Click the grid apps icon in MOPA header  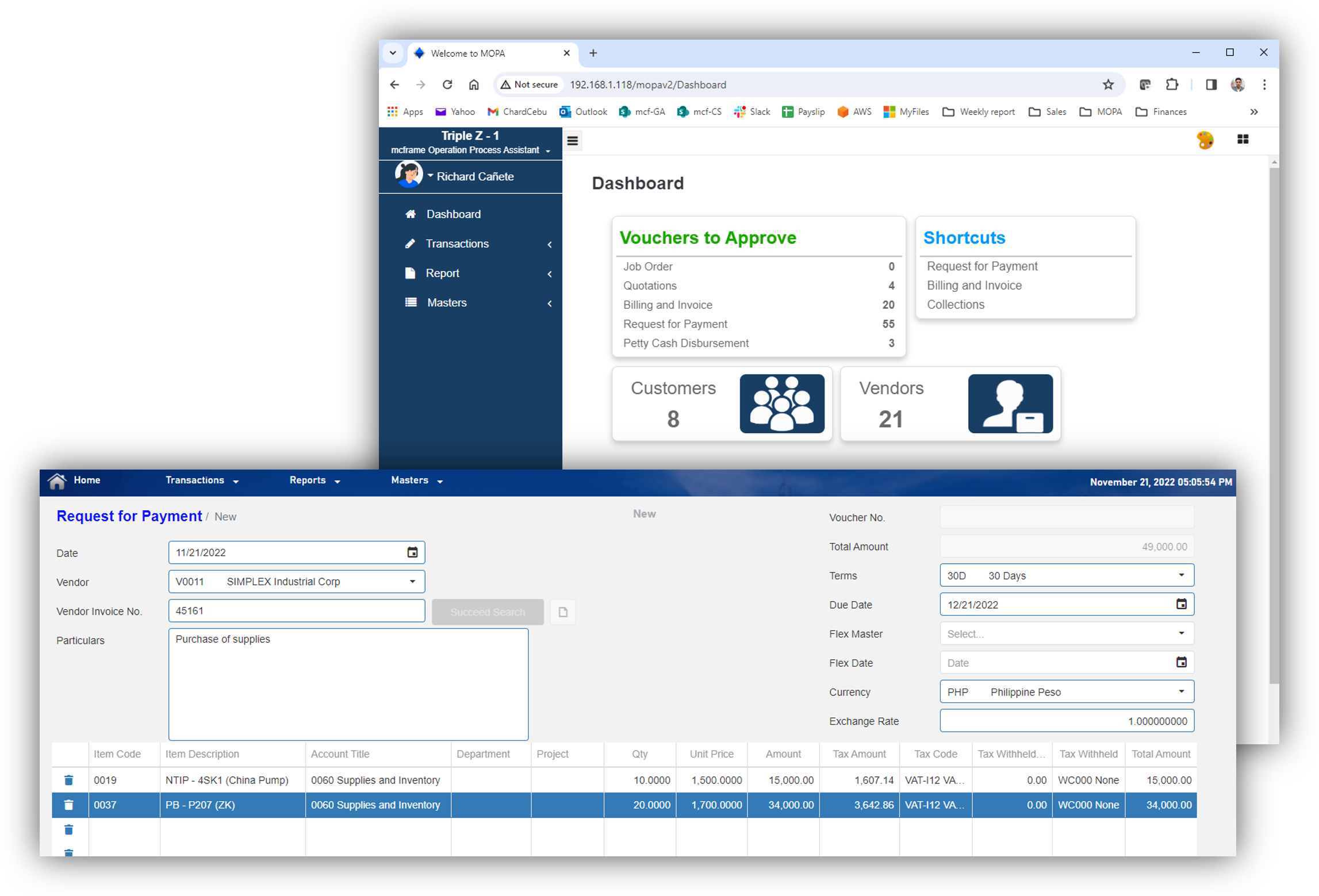pos(1242,139)
